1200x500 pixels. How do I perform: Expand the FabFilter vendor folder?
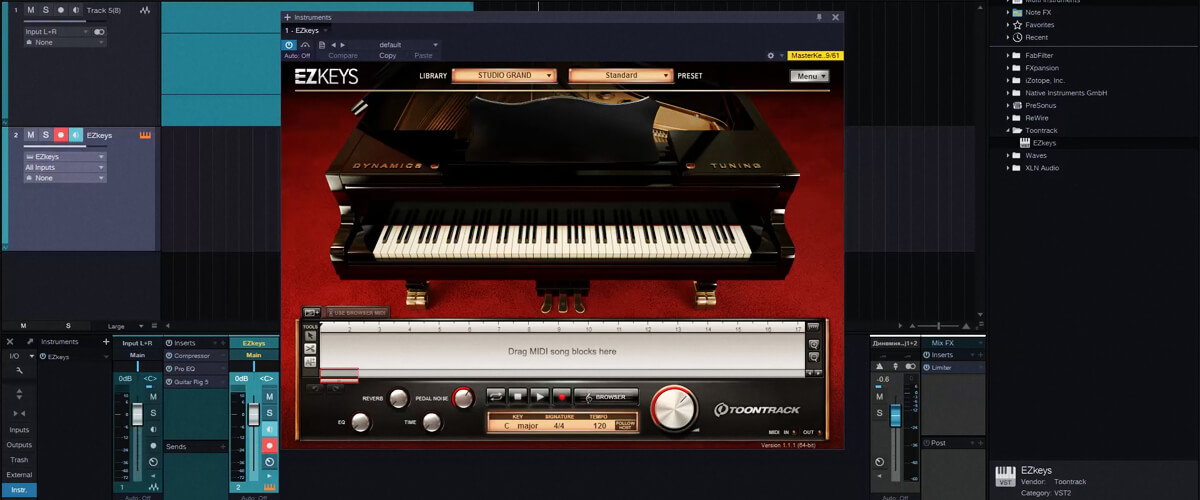pos(1008,55)
